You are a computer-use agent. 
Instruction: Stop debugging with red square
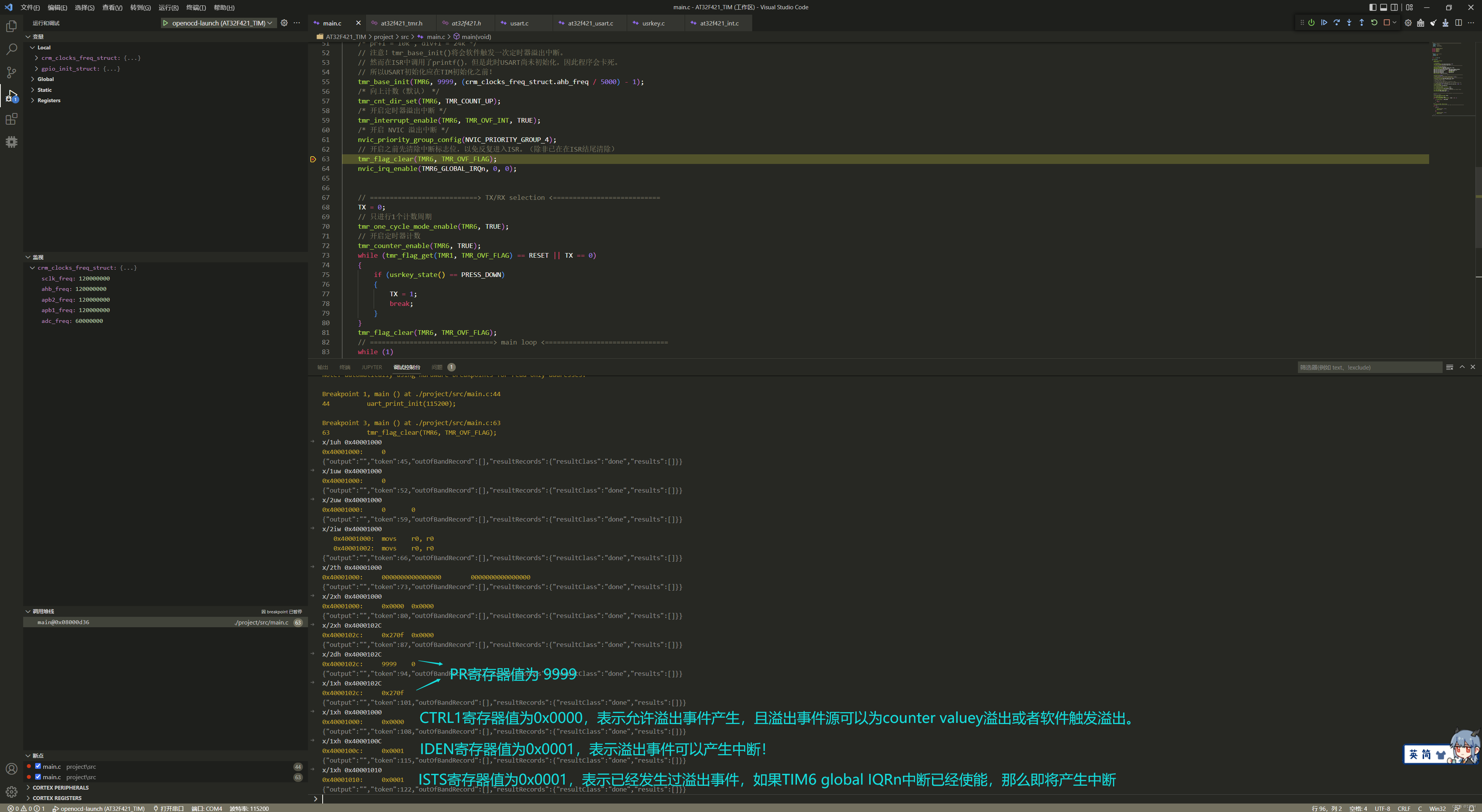tap(1387, 23)
